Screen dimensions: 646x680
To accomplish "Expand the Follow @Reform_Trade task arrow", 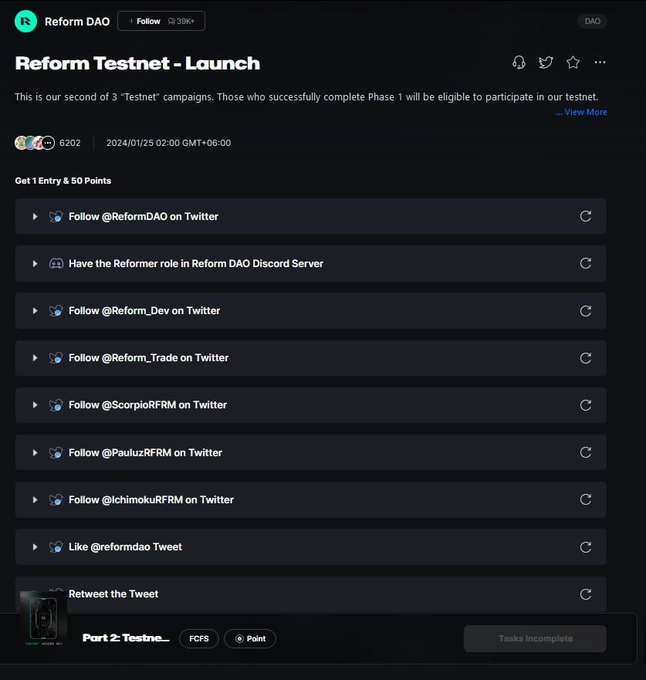I will point(35,358).
